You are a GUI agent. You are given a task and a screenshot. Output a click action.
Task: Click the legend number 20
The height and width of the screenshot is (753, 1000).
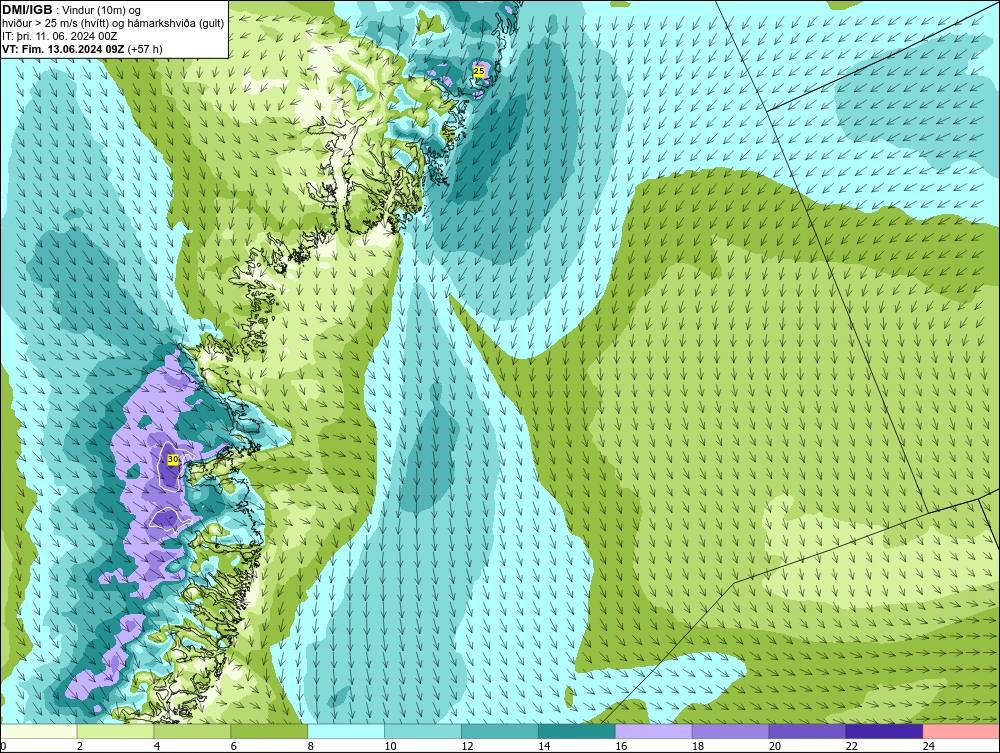point(775,746)
